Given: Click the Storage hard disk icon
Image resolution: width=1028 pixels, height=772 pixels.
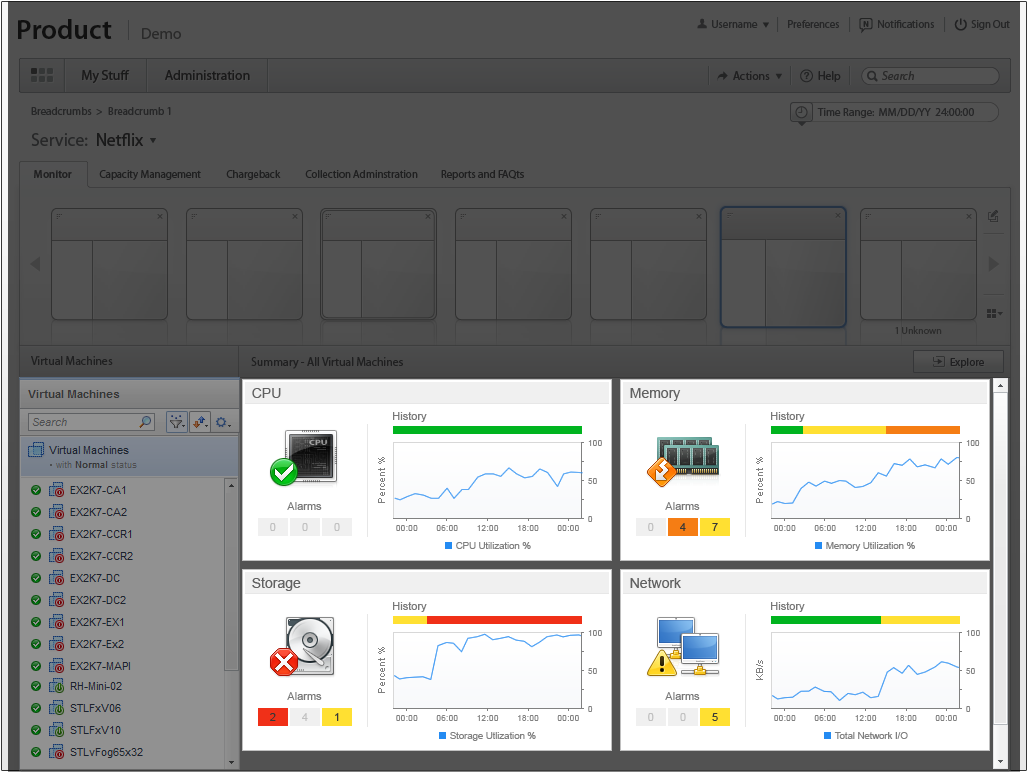Looking at the screenshot, I should pyautogui.click(x=304, y=647).
